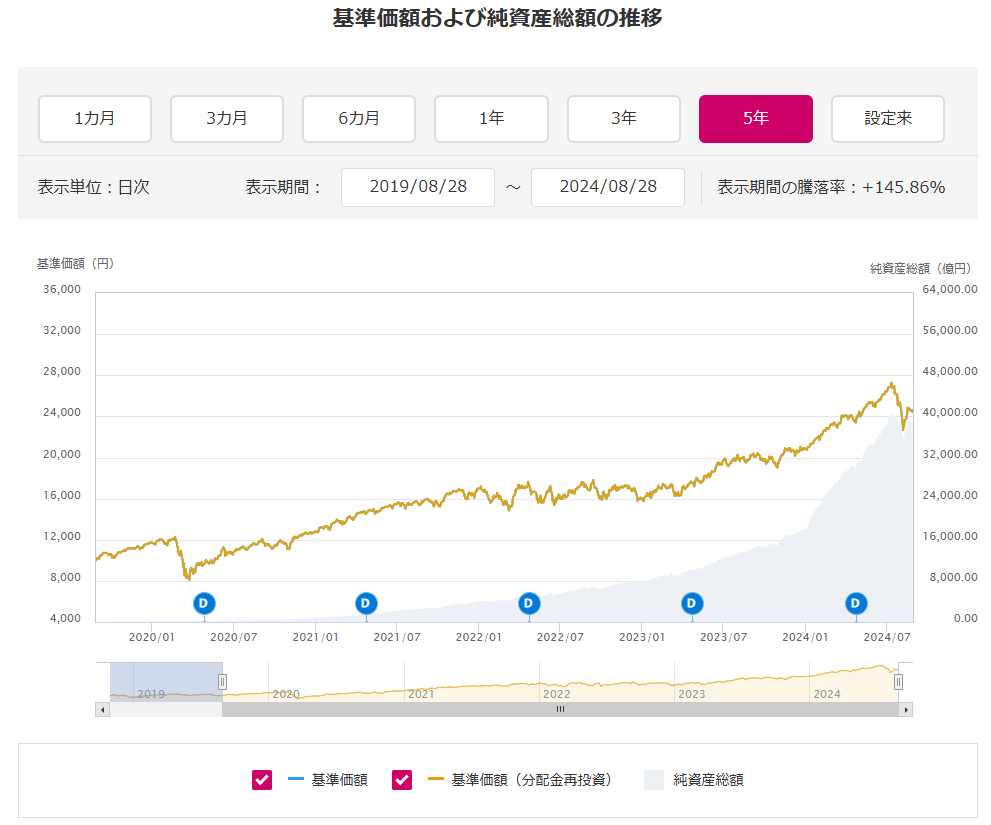Toggle the 基準価額 checkbox in the legend
Viewport: 991px width, 825px height.
click(262, 780)
